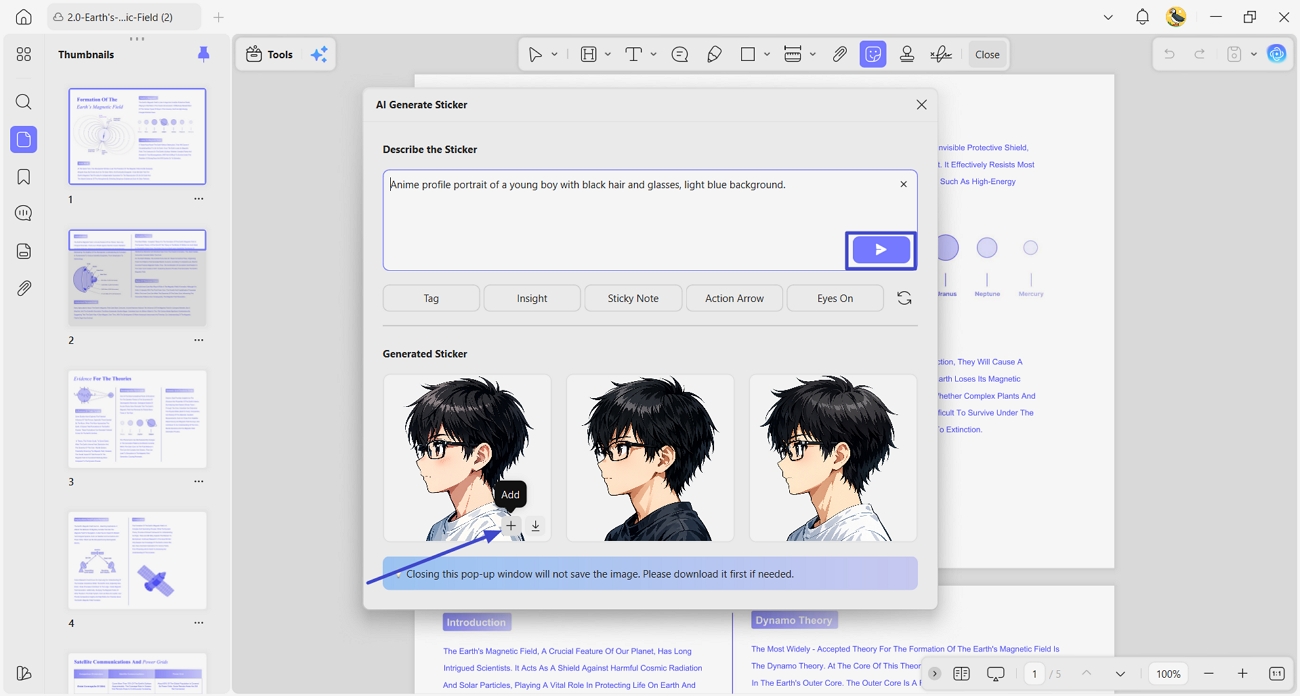
Task: Open the thumbnails grid sidebar icon
Action: pos(24,54)
